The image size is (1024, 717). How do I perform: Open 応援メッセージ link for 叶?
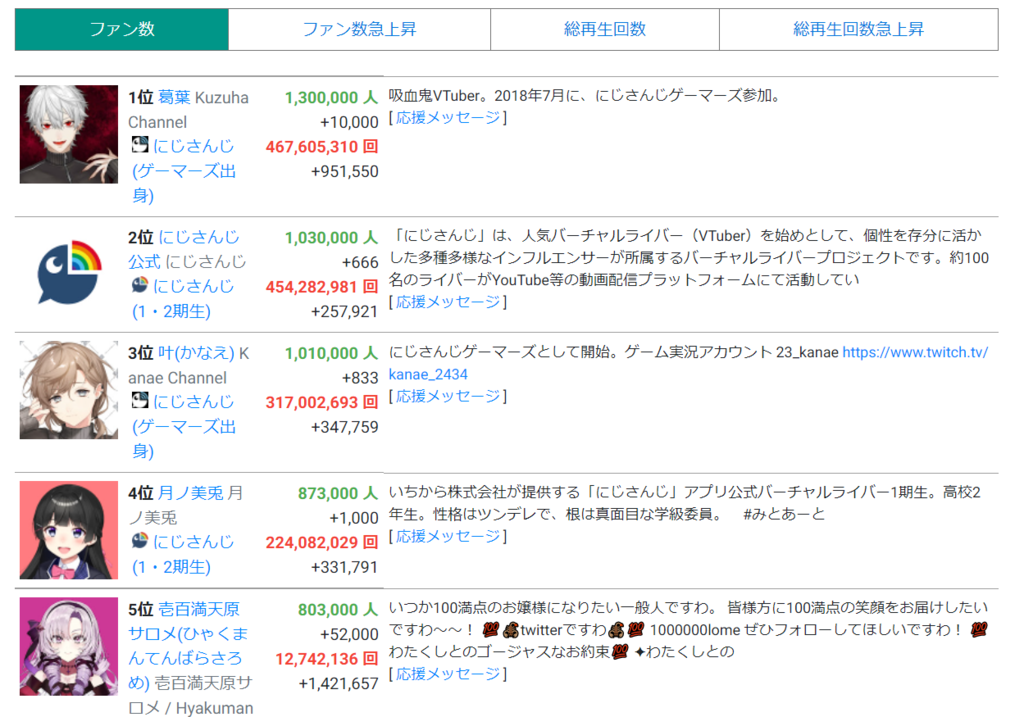tap(448, 396)
